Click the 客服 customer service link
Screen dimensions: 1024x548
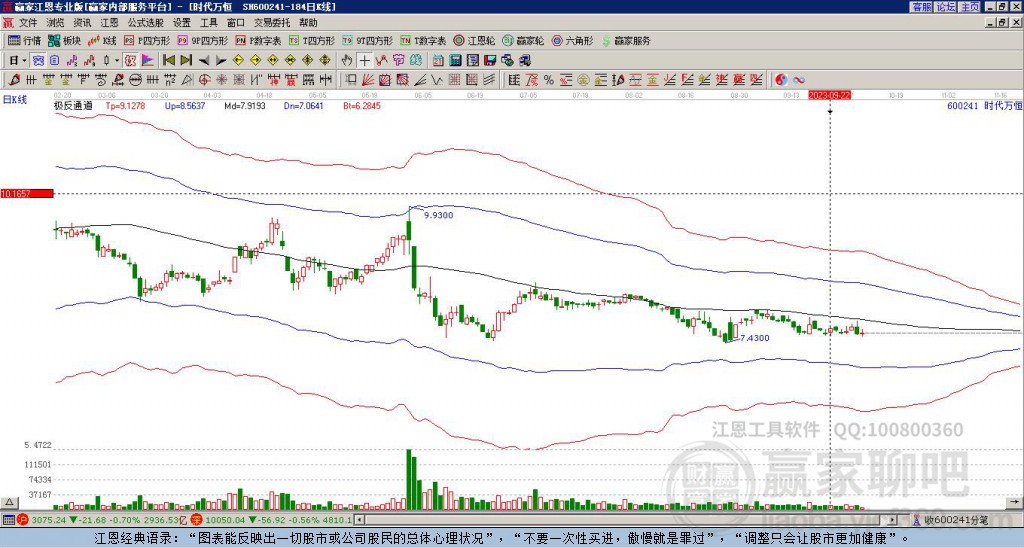921,7
